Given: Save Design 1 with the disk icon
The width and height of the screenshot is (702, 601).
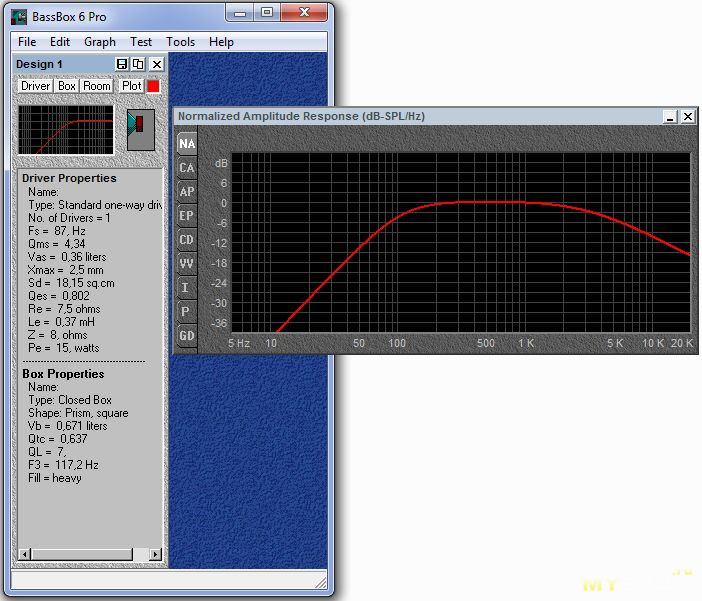Looking at the screenshot, I should (122, 64).
